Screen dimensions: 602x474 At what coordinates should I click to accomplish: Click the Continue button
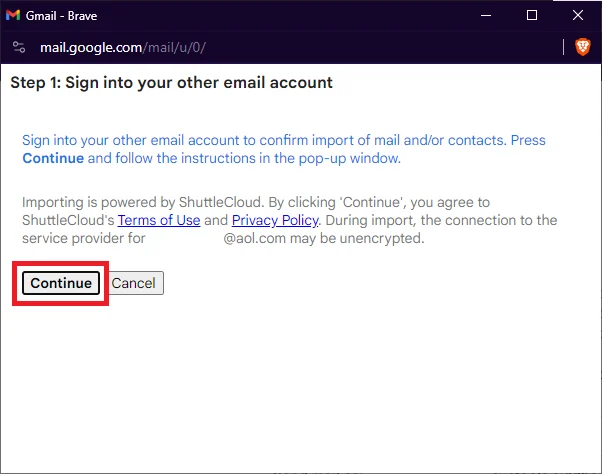[x=61, y=283]
